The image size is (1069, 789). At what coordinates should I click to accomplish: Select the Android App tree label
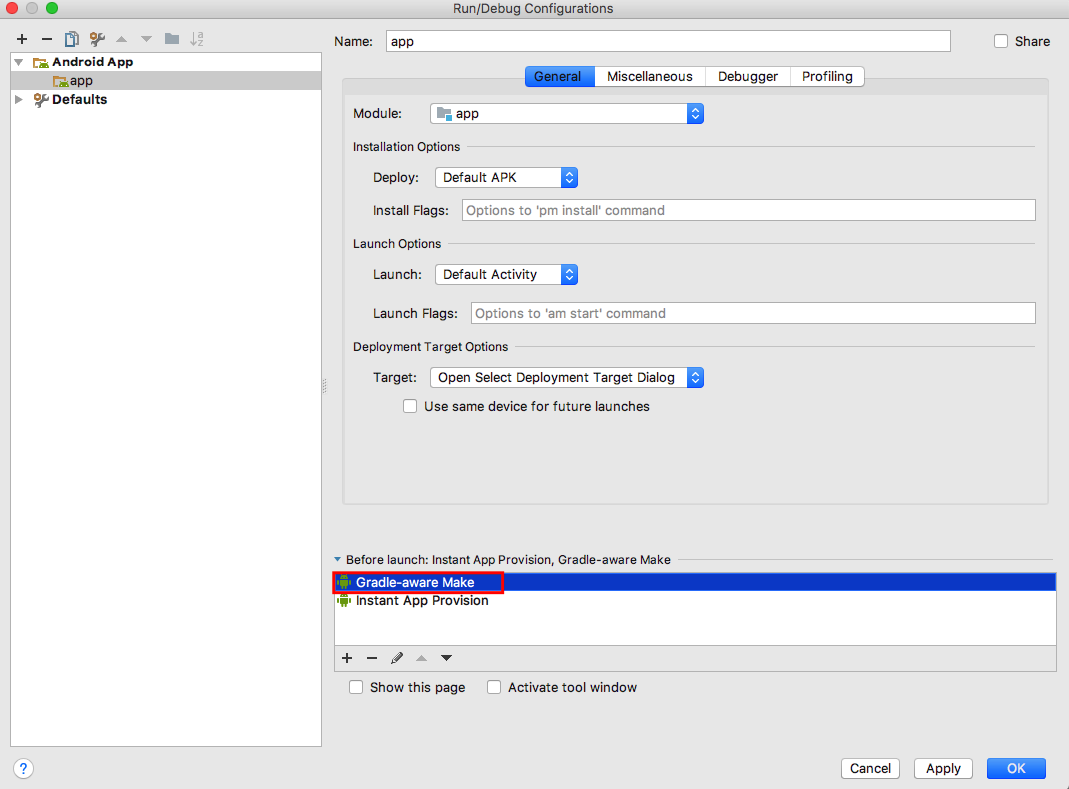coord(93,62)
